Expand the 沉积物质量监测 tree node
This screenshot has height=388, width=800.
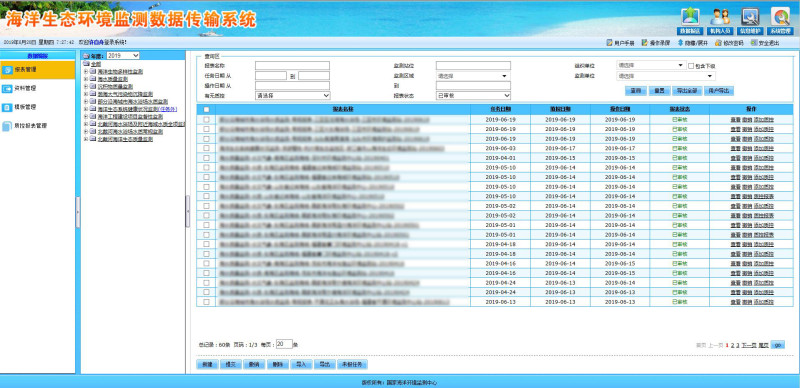[86, 87]
